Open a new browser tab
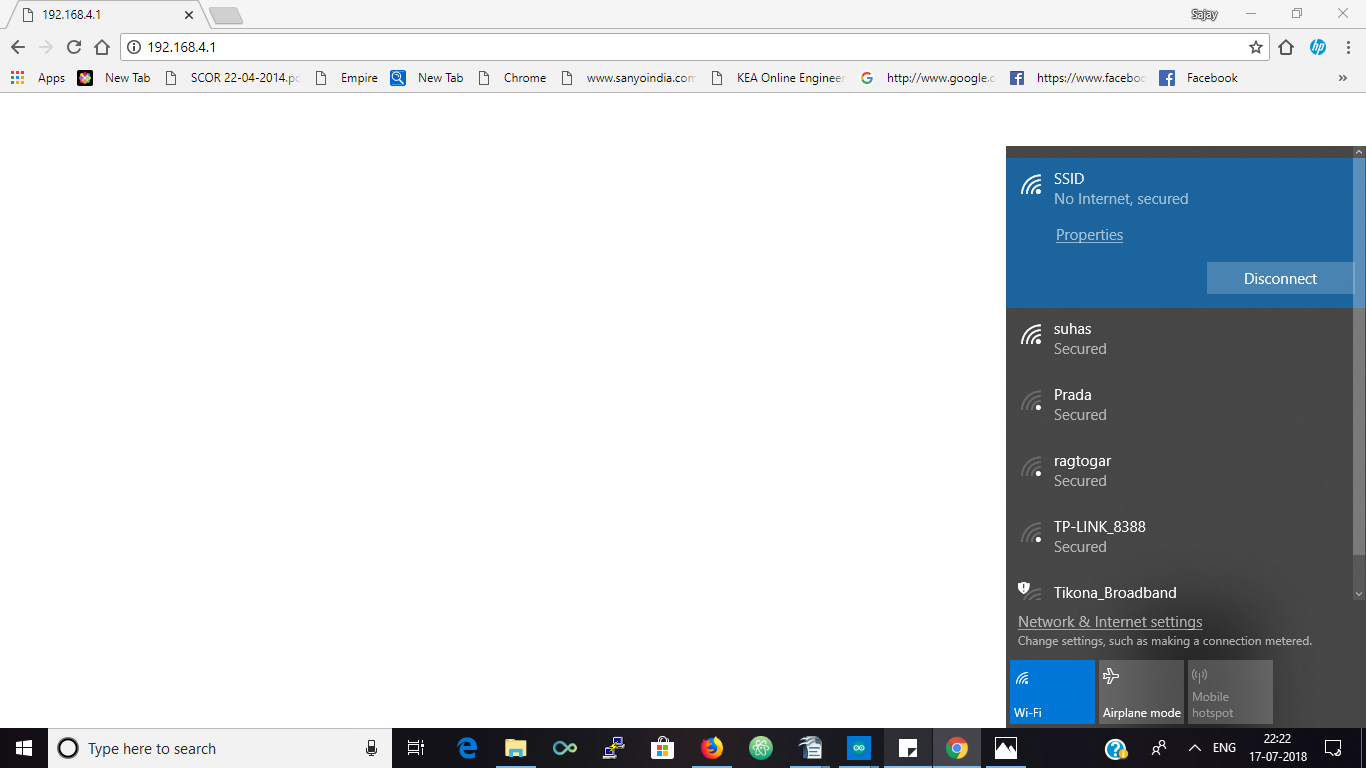This screenshot has width=1366, height=768. pos(226,16)
